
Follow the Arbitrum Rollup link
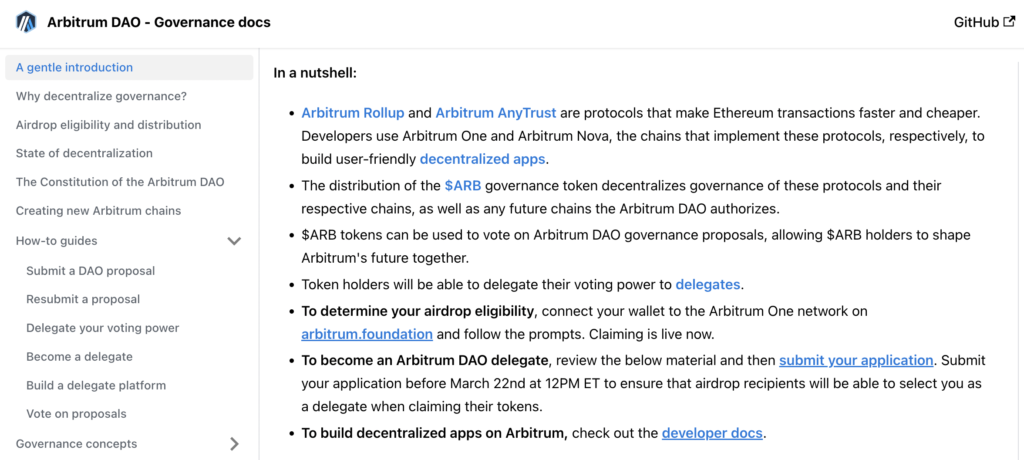tap(352, 113)
